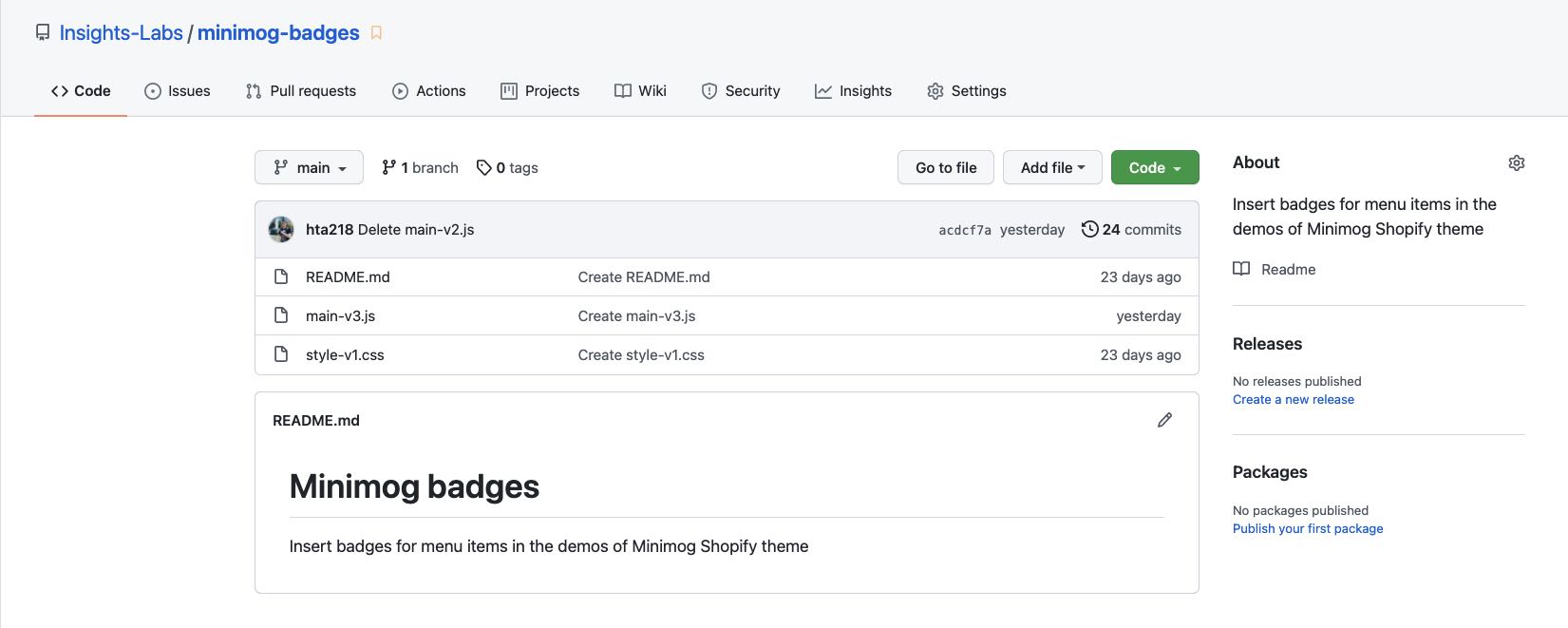Click the file icon next to style-v1.css
Image resolution: width=1568 pixels, height=628 pixels.
(281, 354)
